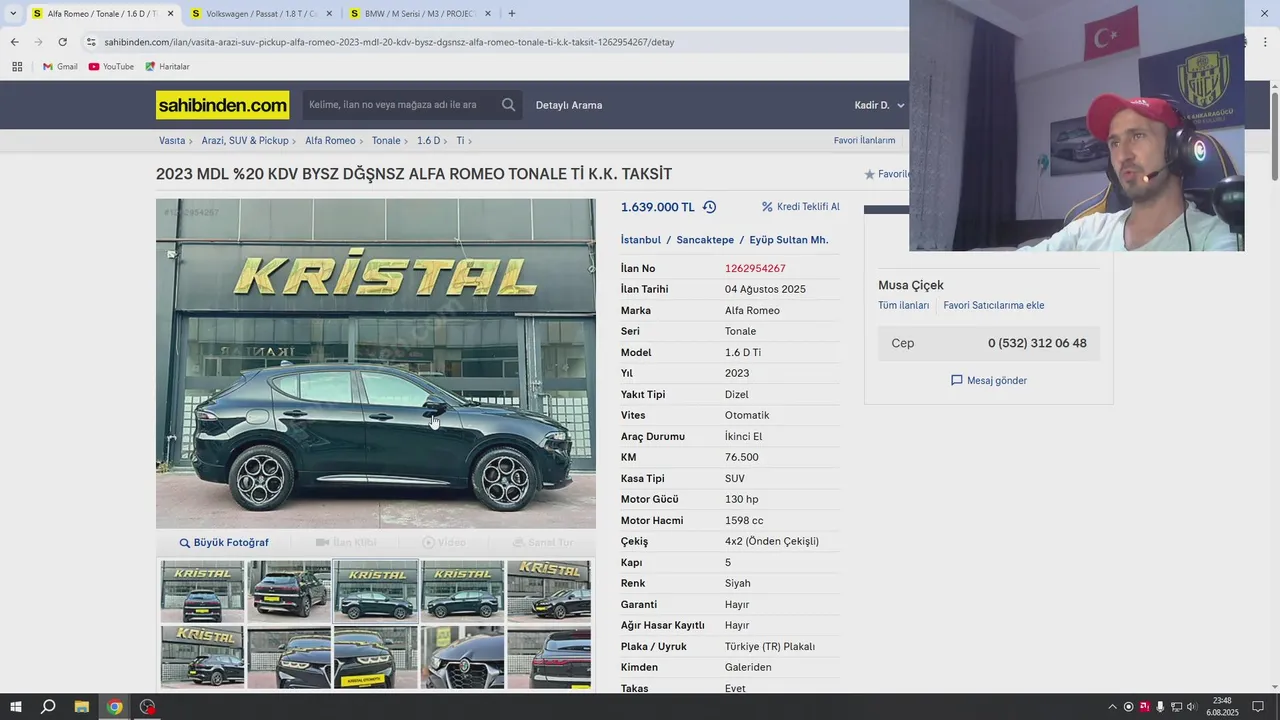Screen dimensions: 1280x720
Task: Open the volume tray icon
Action: point(1192,707)
